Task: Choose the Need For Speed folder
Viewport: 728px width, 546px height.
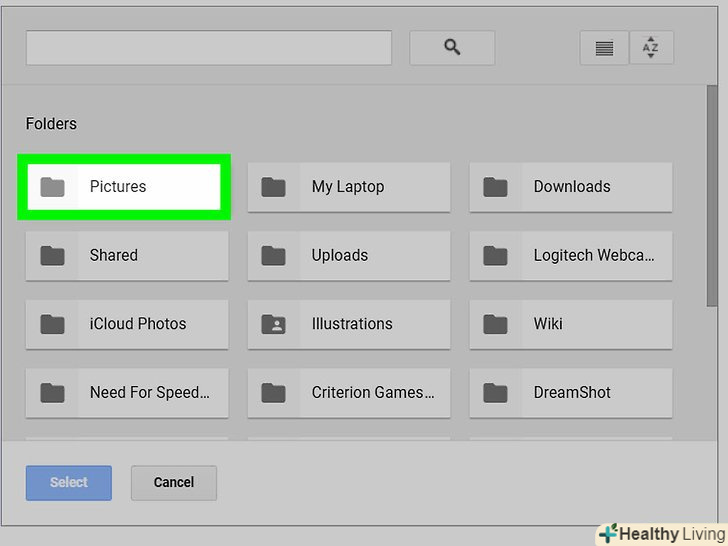Action: (x=127, y=393)
